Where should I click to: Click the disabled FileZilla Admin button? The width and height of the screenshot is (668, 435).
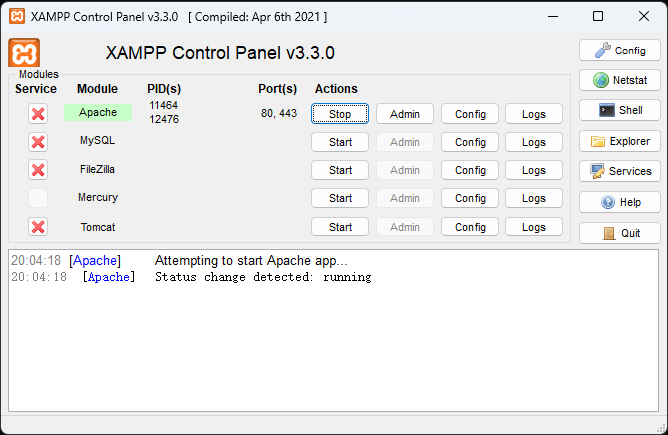click(x=405, y=170)
